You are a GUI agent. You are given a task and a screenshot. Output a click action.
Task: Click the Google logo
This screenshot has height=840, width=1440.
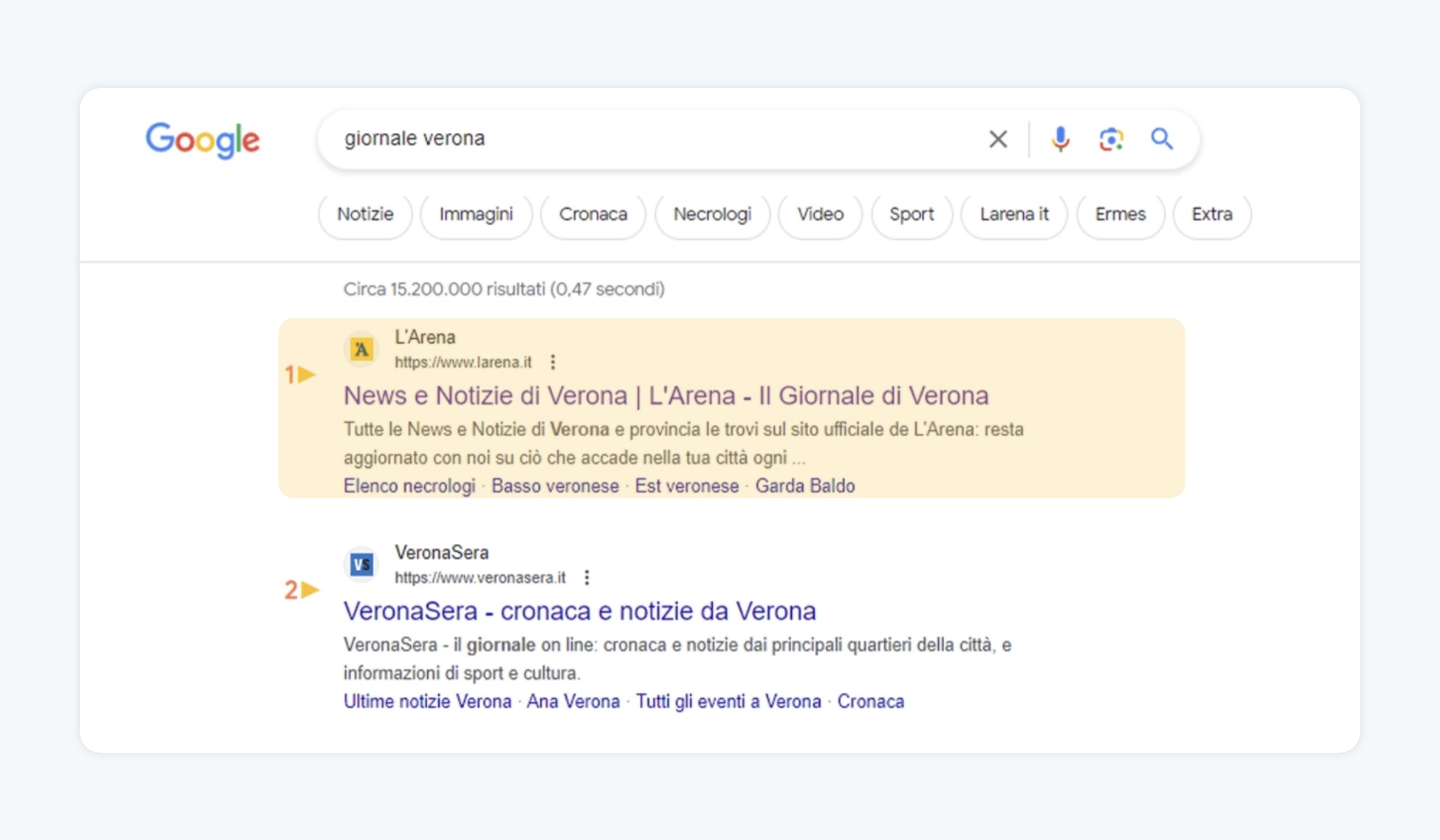click(x=203, y=140)
